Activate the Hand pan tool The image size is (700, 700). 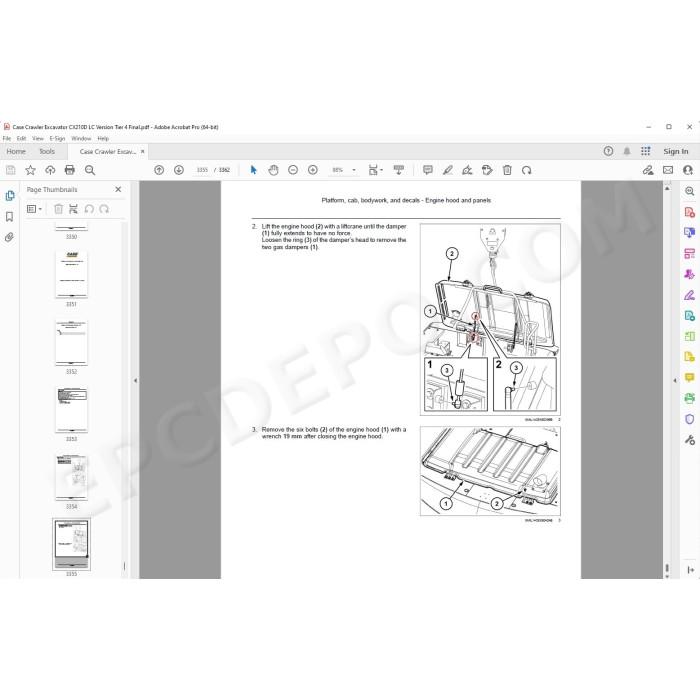tap(273, 170)
